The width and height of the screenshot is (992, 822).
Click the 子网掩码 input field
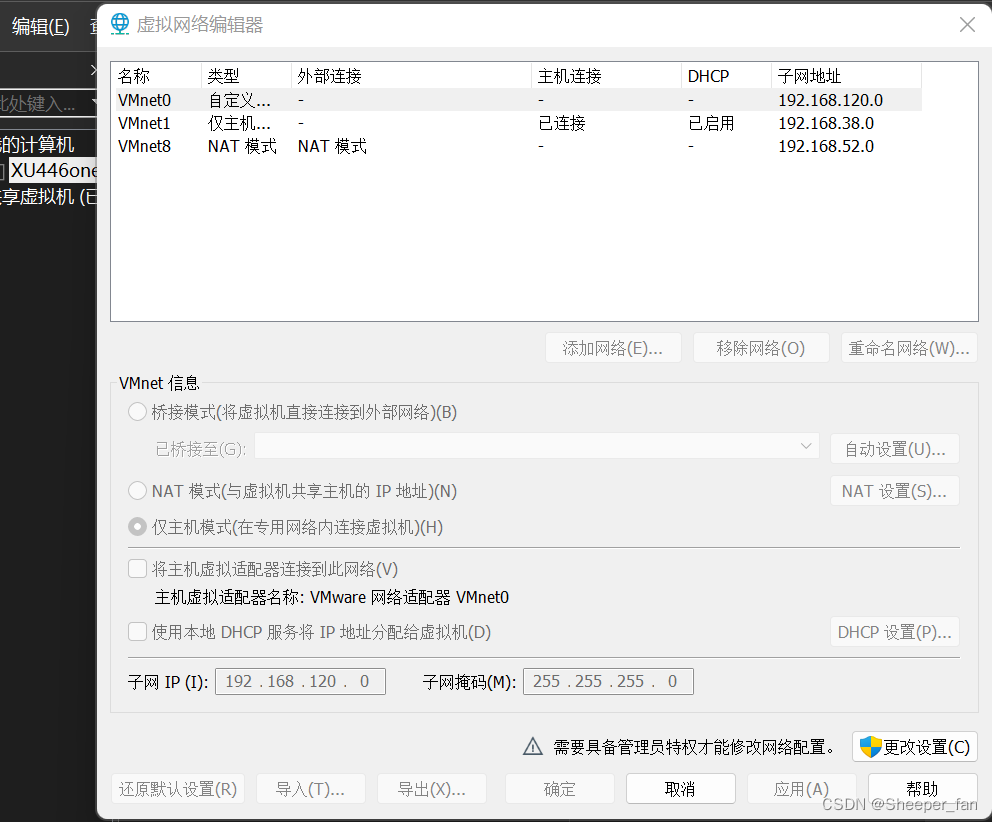[x=608, y=681]
